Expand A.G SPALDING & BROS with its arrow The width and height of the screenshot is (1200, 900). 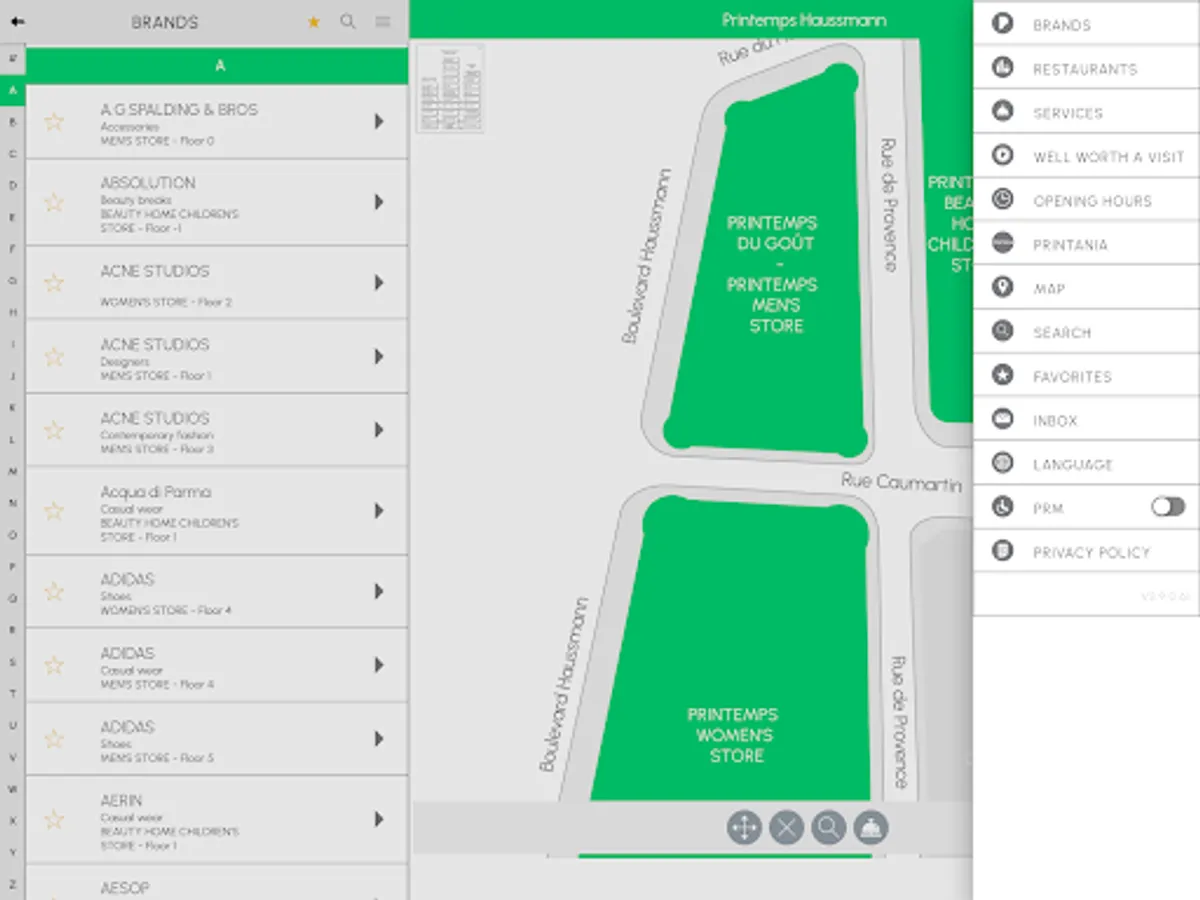click(x=379, y=122)
